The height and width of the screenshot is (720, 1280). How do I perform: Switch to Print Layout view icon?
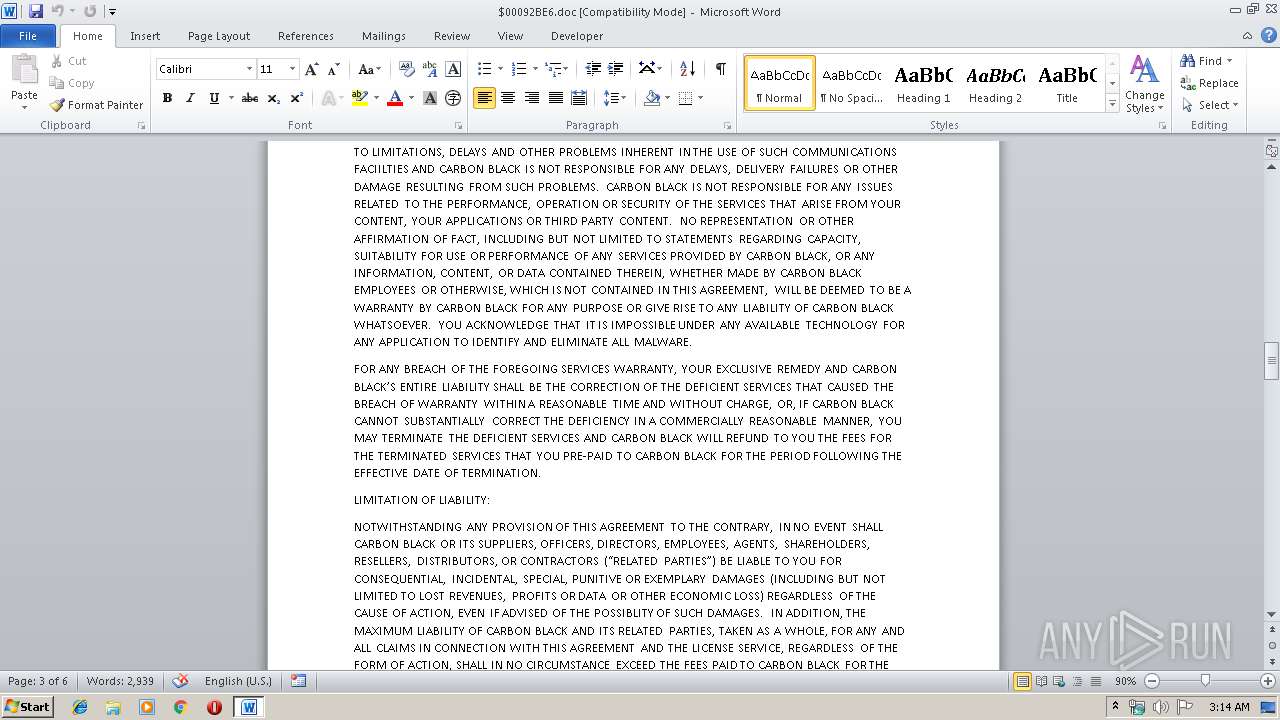[x=1022, y=681]
